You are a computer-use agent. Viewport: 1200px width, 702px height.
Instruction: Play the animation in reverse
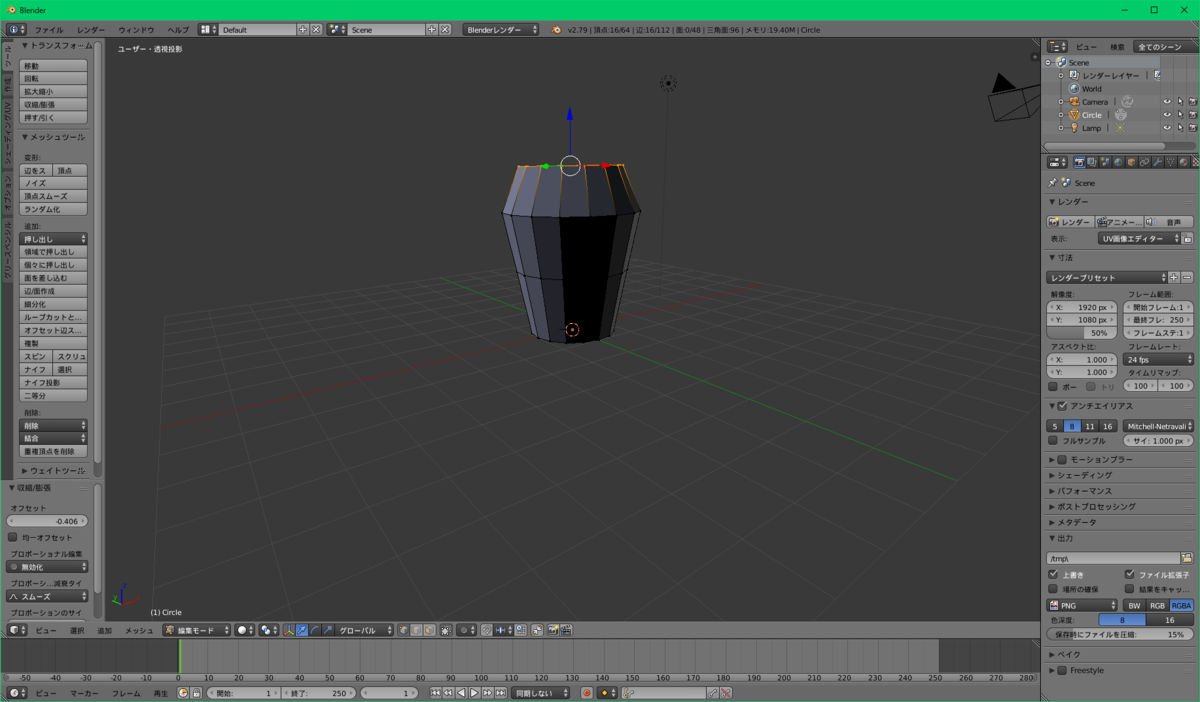pos(461,693)
